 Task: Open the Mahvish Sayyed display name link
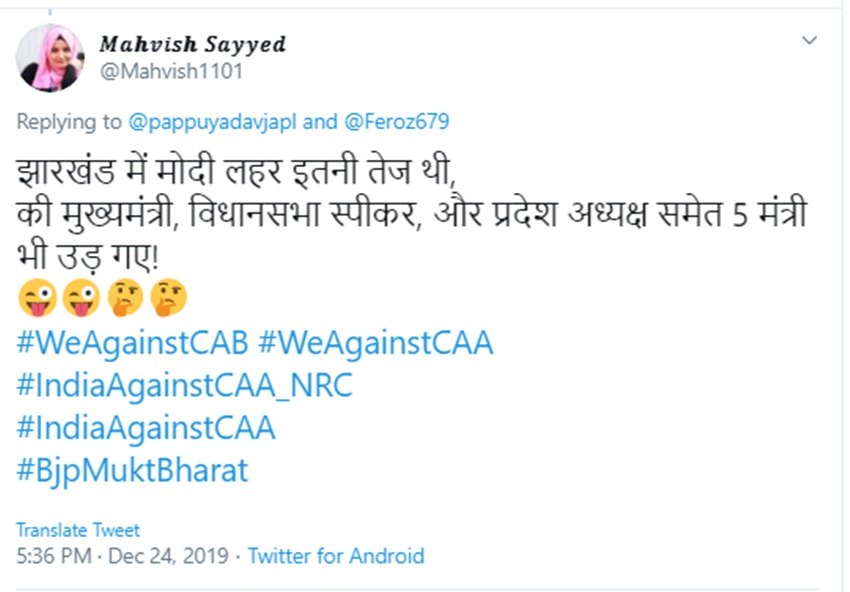pyautogui.click(x=192, y=44)
